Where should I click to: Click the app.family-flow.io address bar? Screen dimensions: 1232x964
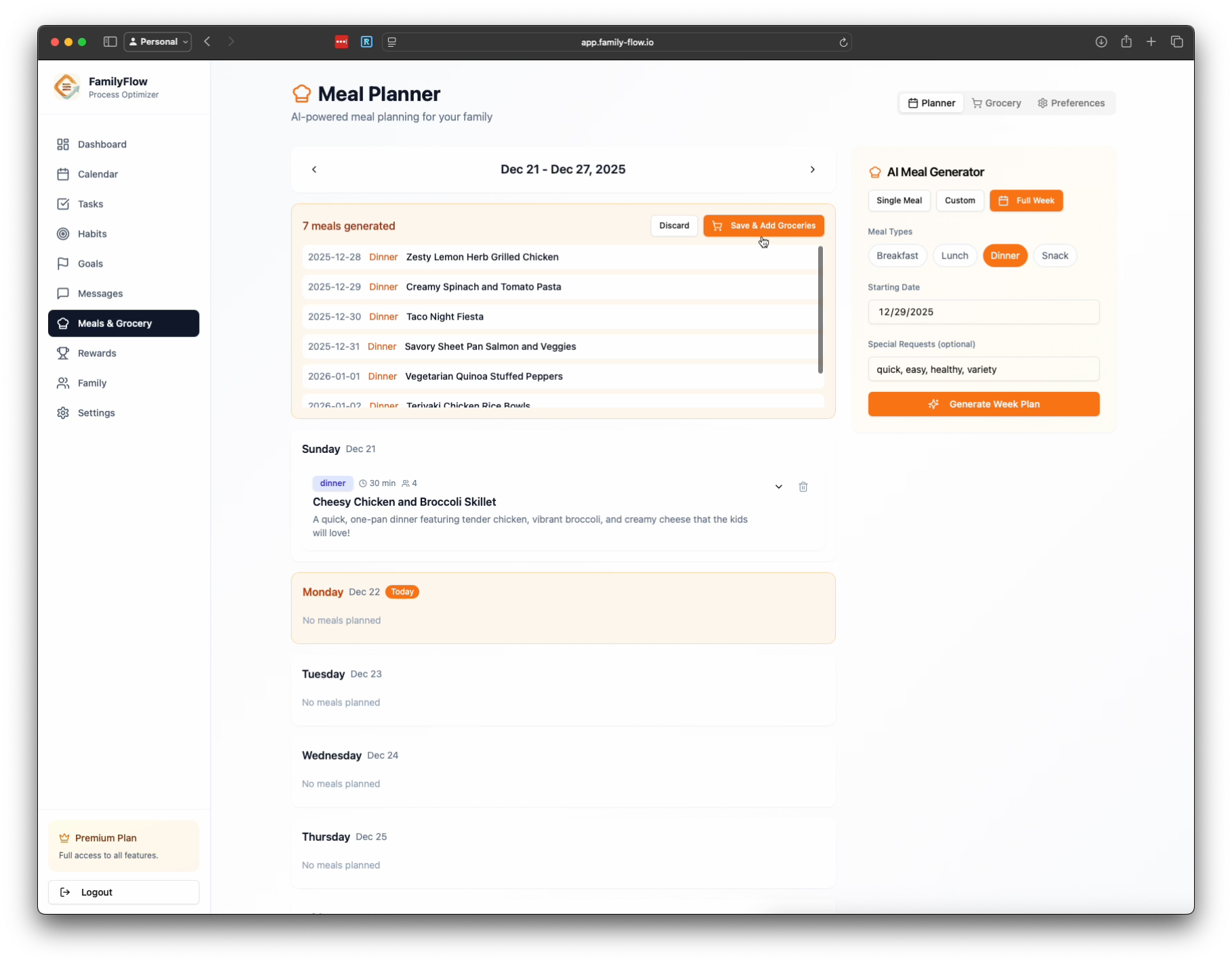click(x=617, y=42)
